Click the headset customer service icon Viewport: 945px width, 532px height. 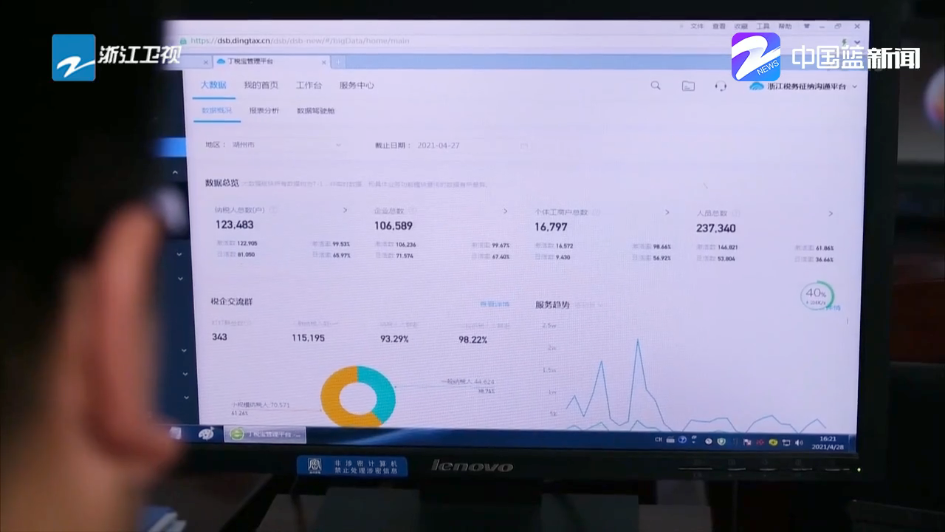pos(720,86)
